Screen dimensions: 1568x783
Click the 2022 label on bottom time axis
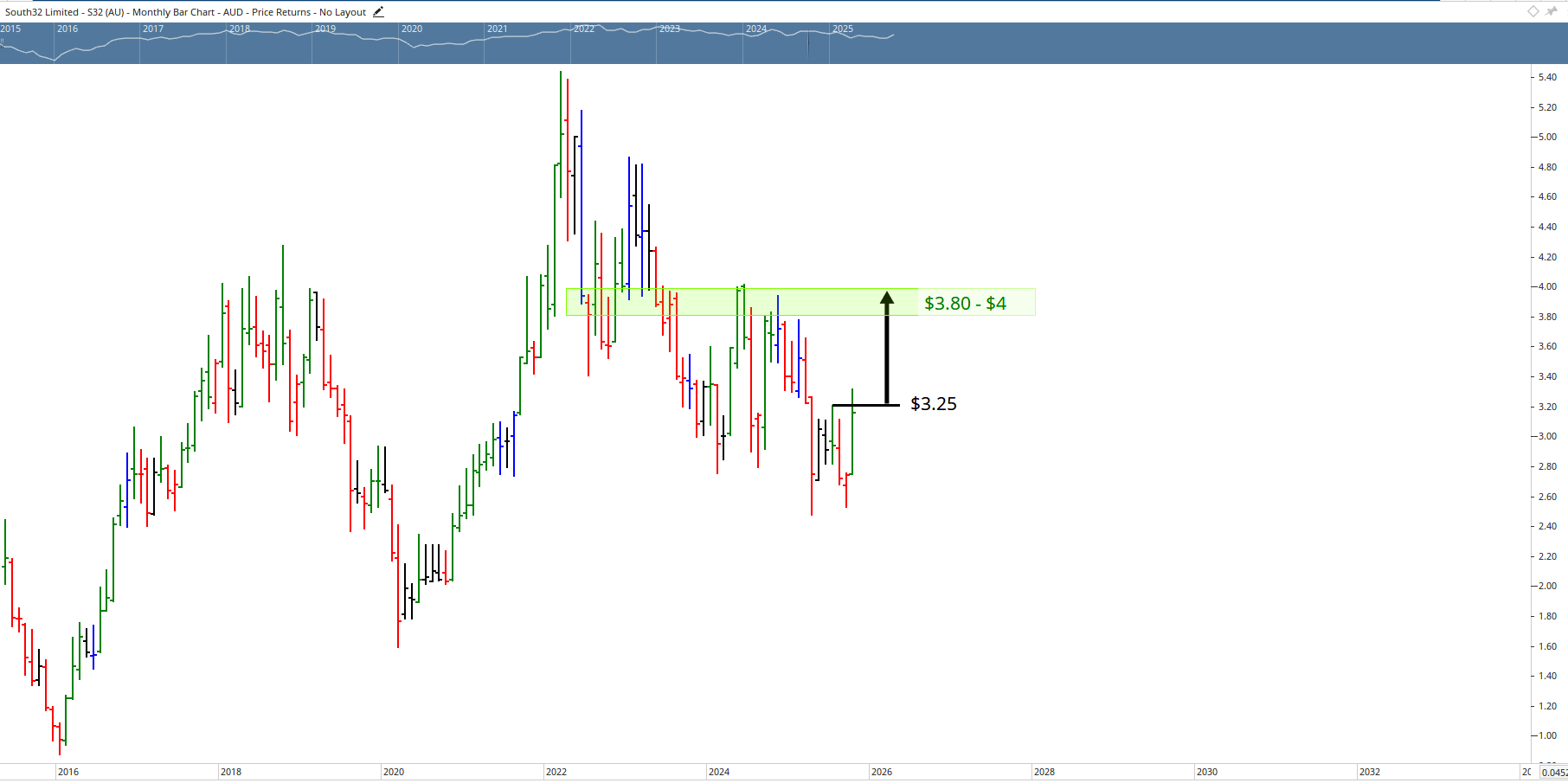556,772
